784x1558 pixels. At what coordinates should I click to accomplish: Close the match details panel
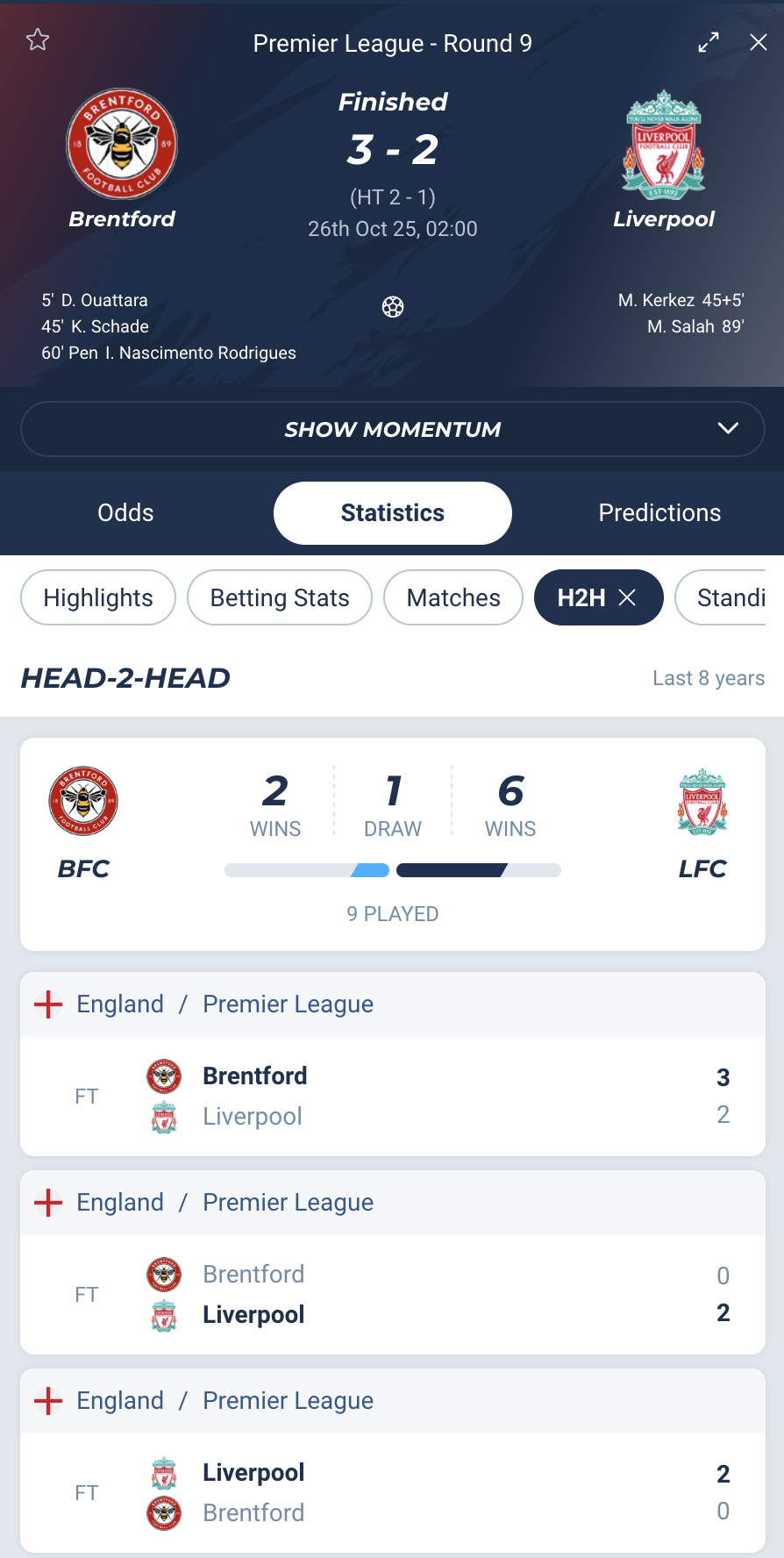tap(759, 42)
